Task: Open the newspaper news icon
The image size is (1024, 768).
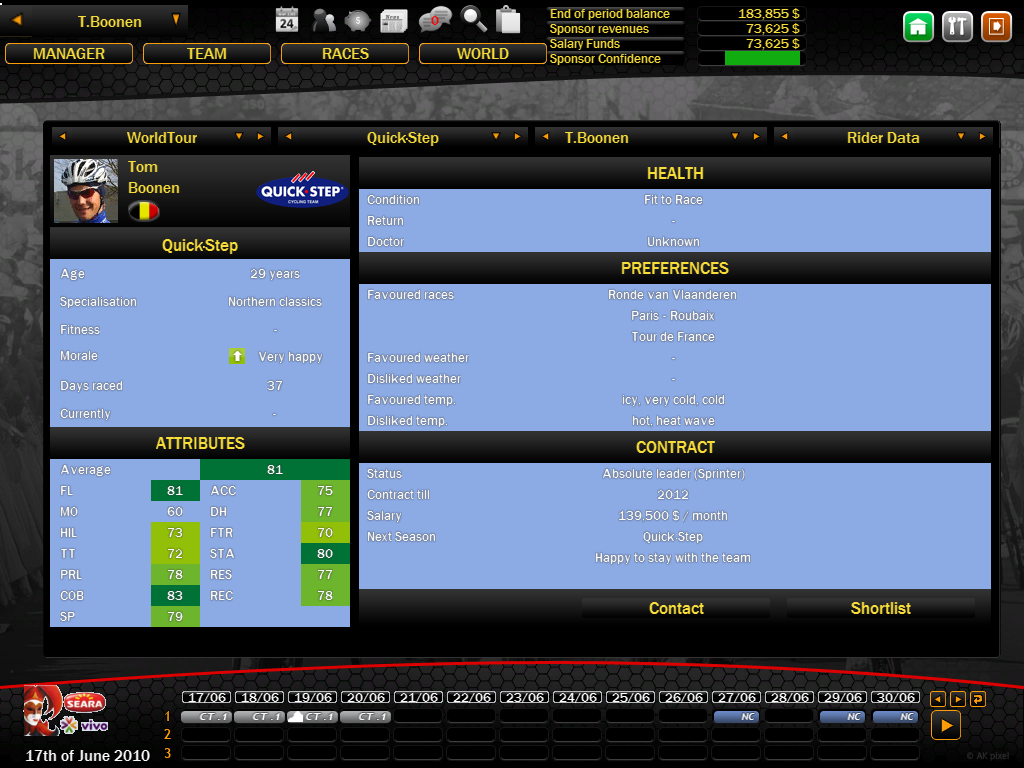Action: (x=393, y=20)
